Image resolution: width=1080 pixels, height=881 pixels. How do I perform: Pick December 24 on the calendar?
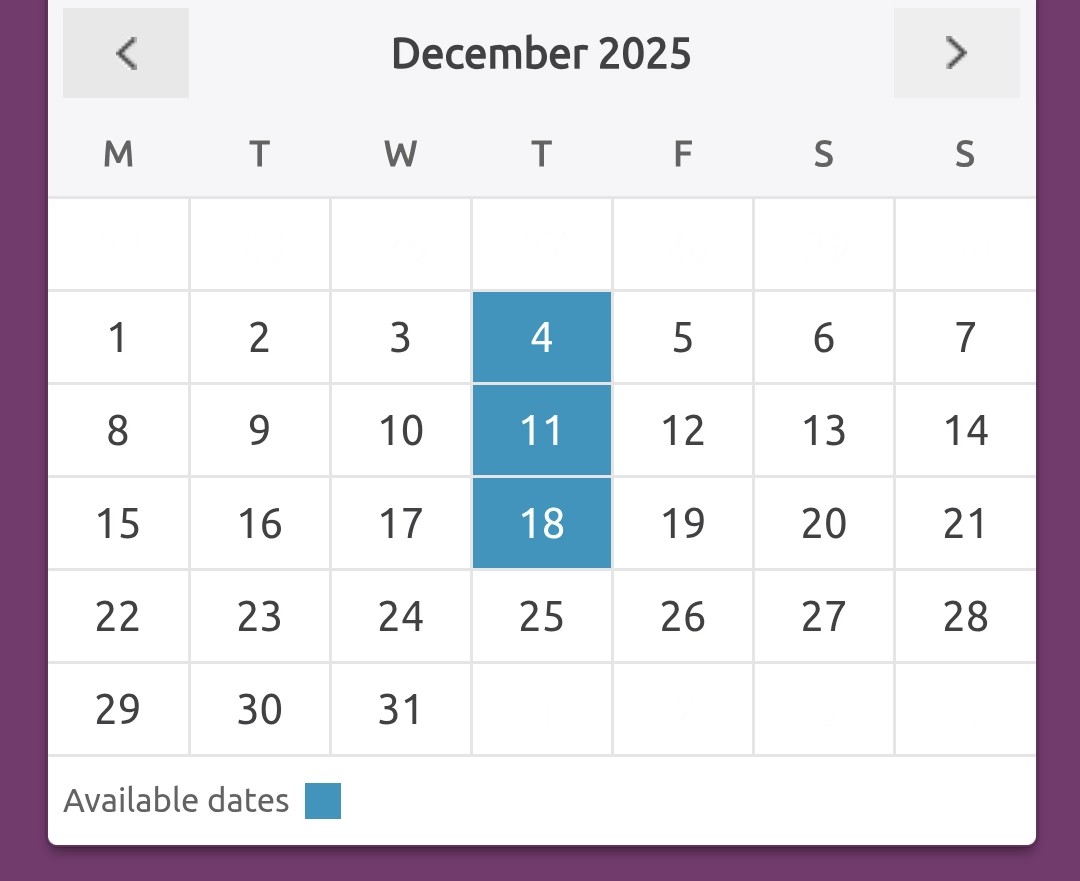pos(400,617)
